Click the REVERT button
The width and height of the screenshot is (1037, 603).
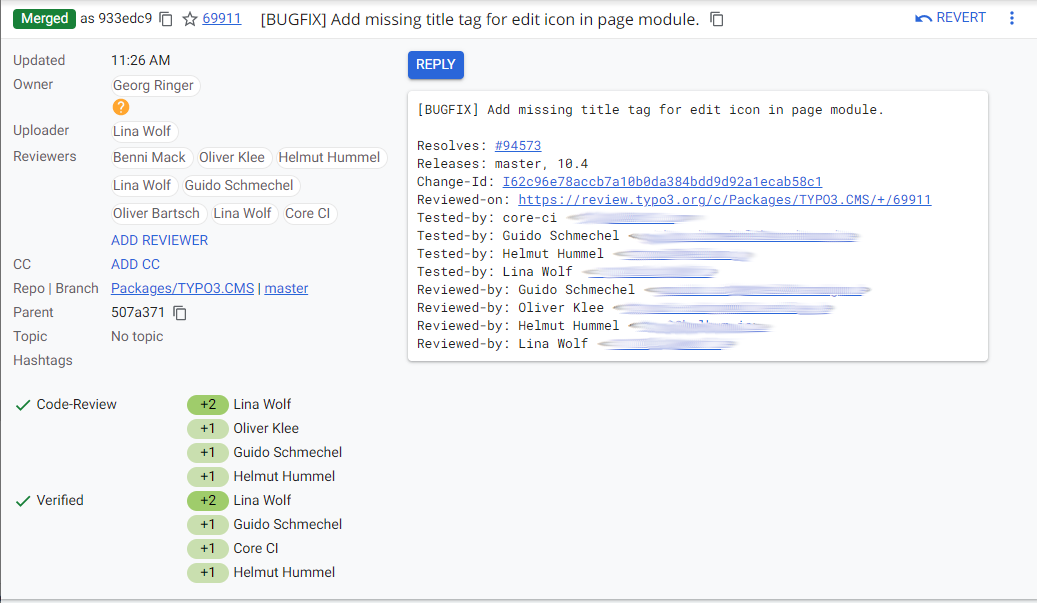click(950, 18)
